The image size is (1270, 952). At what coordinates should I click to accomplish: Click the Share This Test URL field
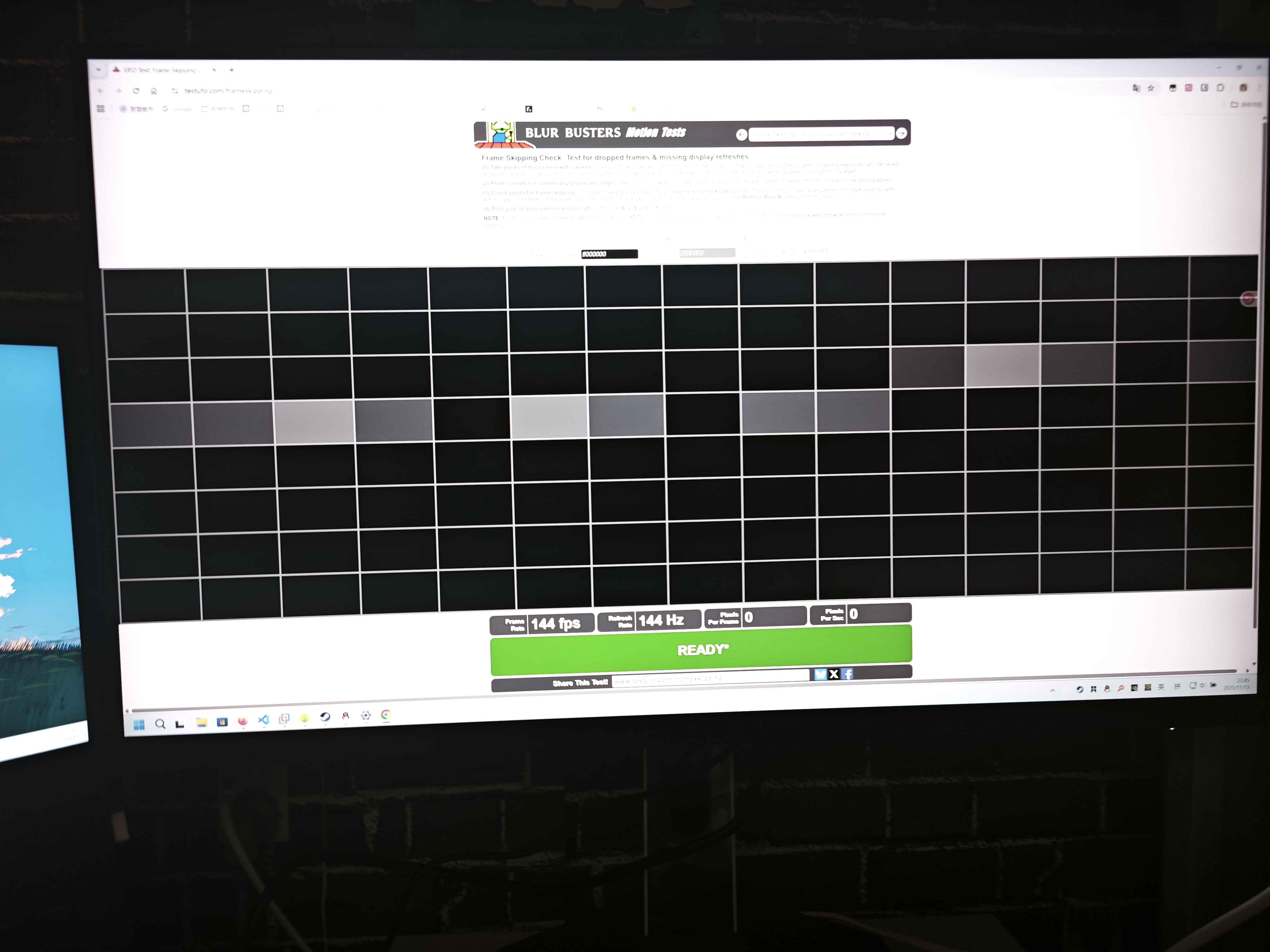710,679
